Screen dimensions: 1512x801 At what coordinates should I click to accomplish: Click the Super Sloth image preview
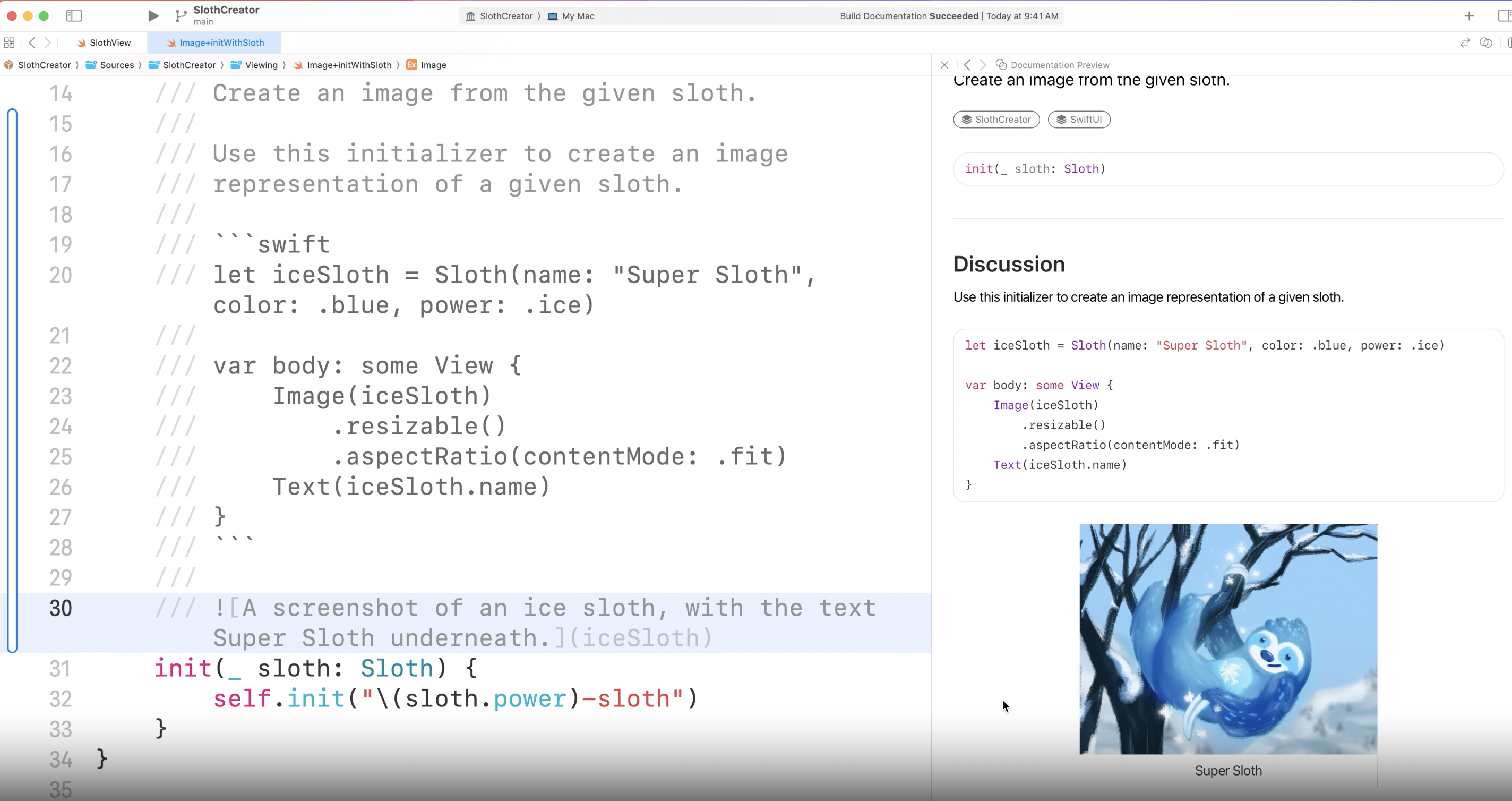[x=1227, y=639]
